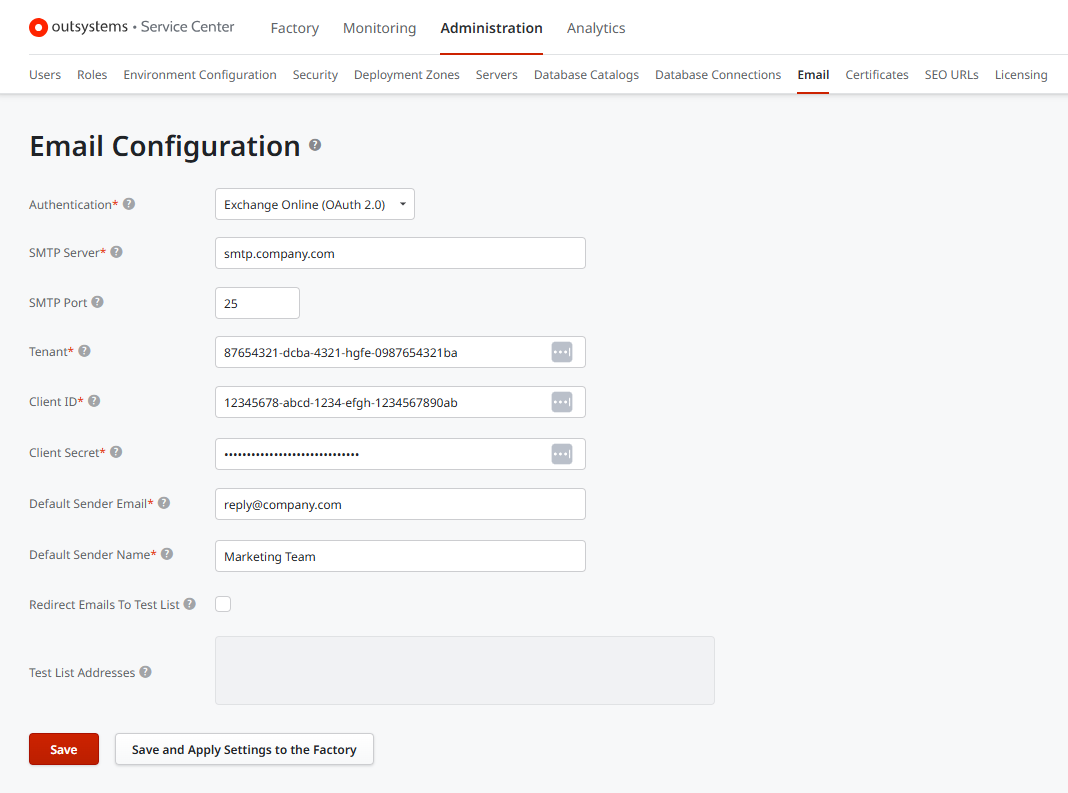This screenshot has height=793, width=1068.
Task: Go to Environment Configuration tab
Action: click(x=200, y=74)
